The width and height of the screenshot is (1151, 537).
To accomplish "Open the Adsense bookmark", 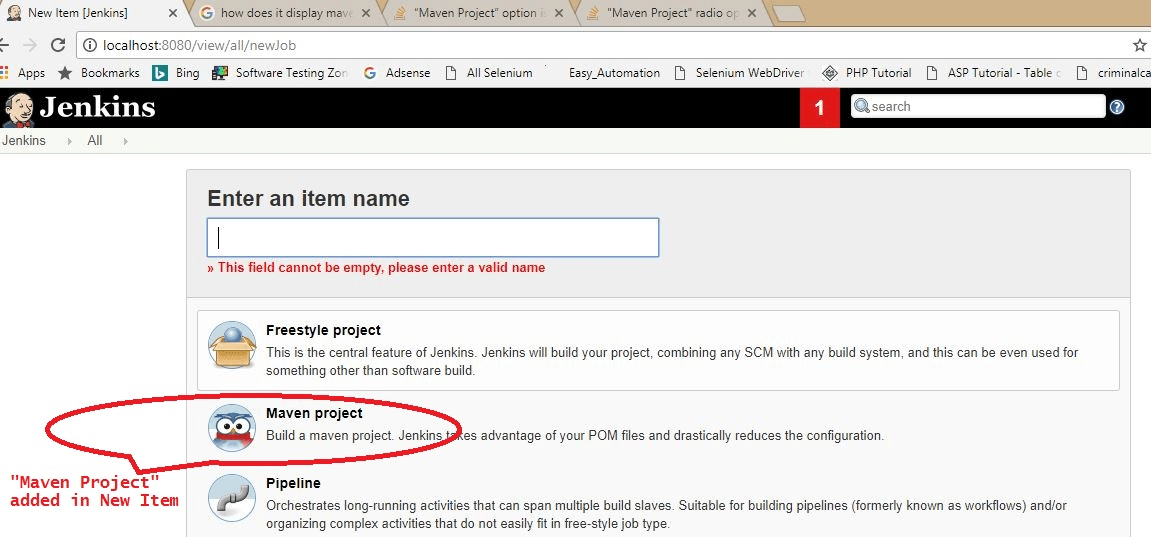I will pos(396,73).
